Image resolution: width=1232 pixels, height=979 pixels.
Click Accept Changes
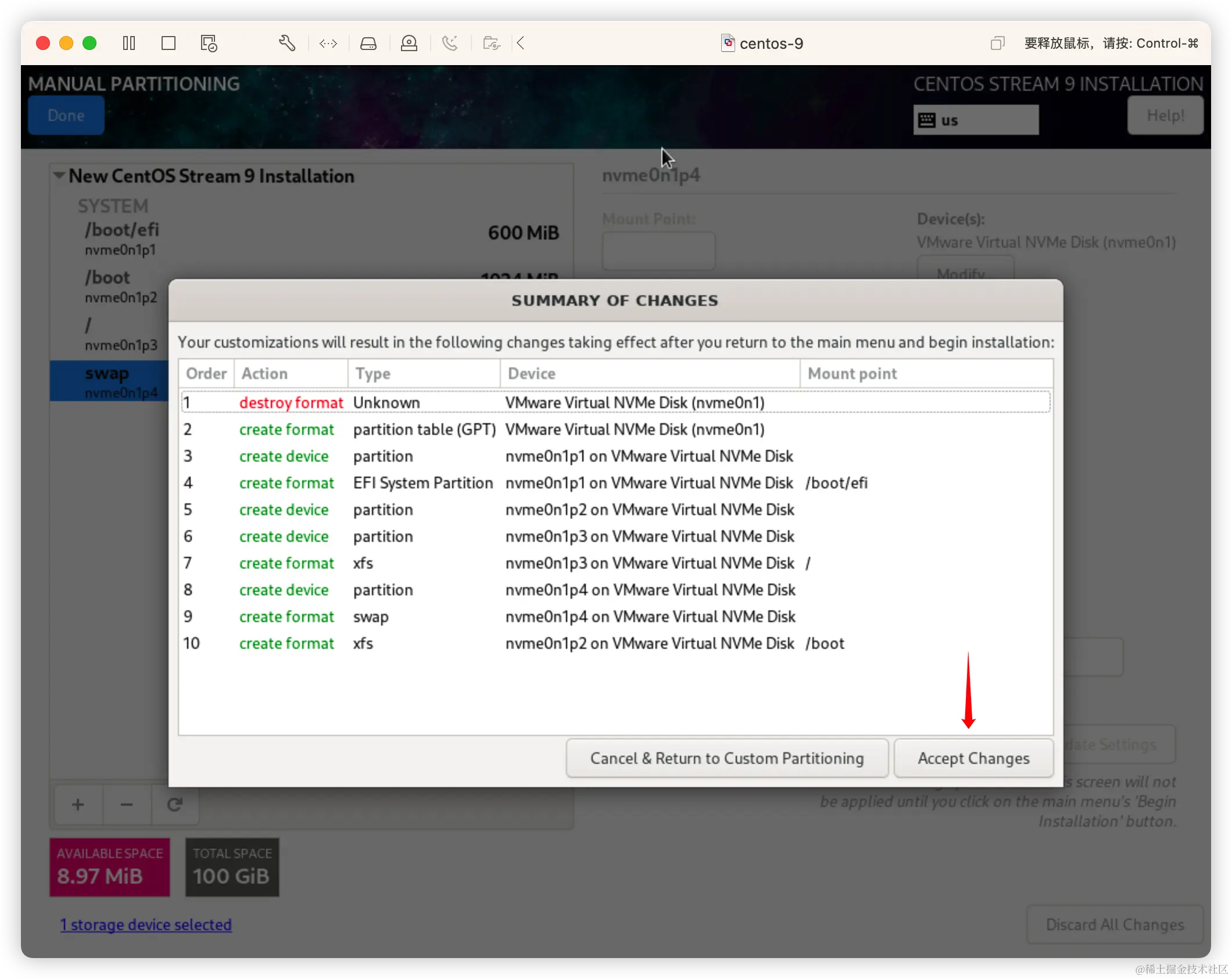click(973, 758)
